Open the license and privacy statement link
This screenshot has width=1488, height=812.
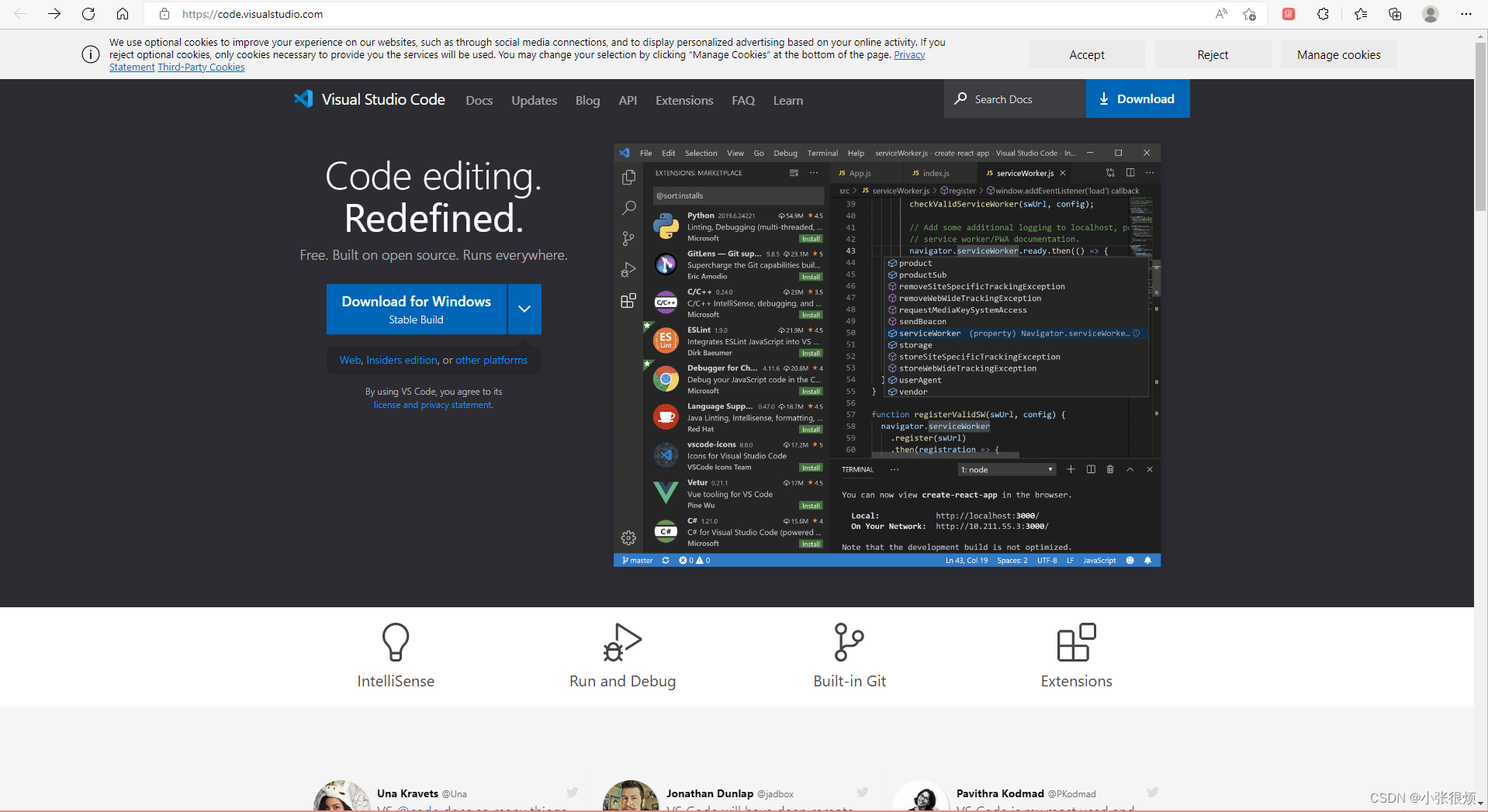(432, 405)
